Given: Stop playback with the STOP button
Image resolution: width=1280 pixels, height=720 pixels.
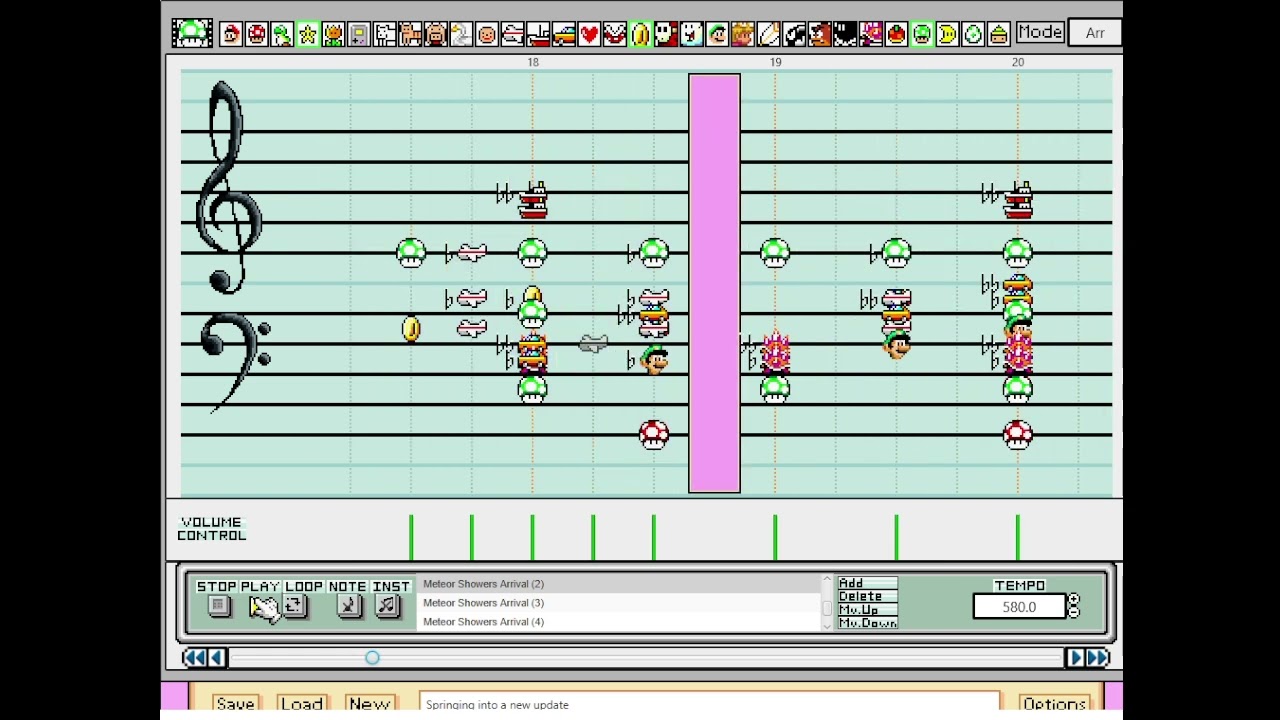Looking at the screenshot, I should click(x=219, y=606).
